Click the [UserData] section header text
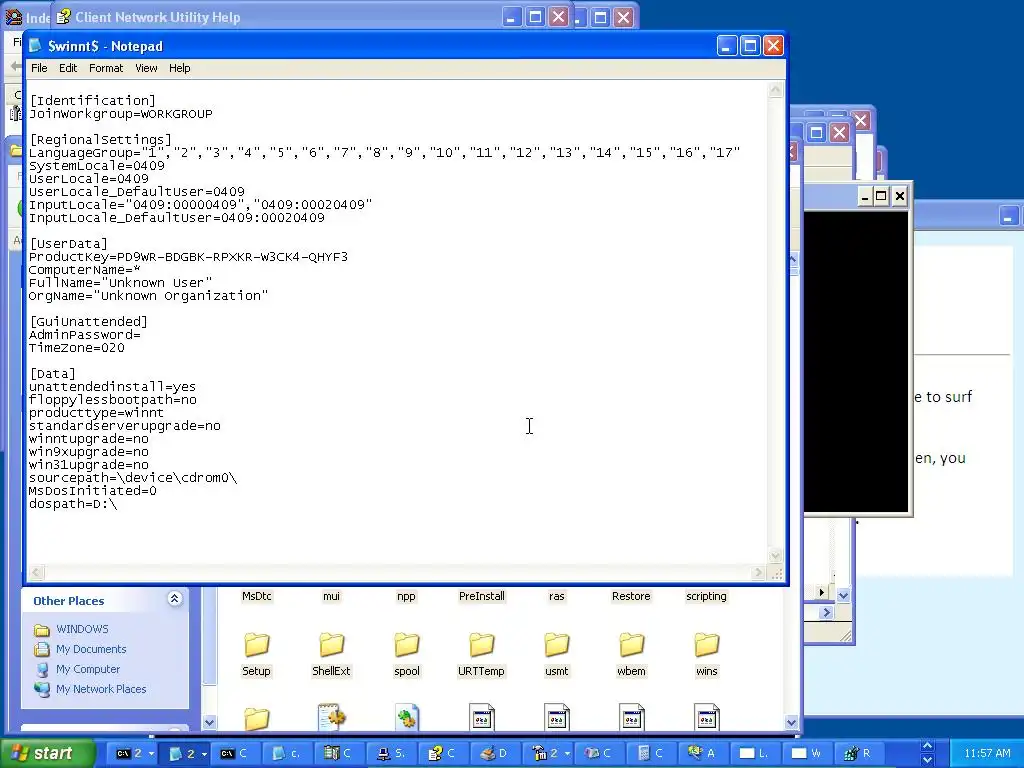 pyautogui.click(x=69, y=244)
